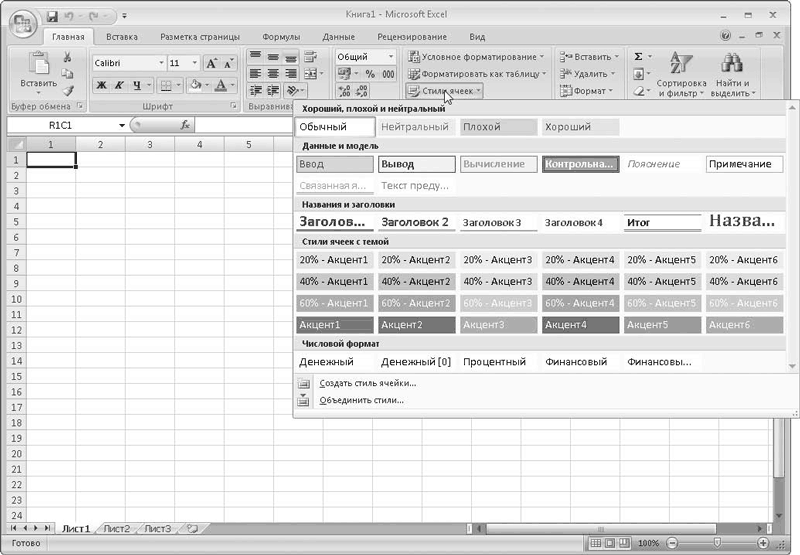This screenshot has height=555, width=800.
Task: Click Объединить стили... option
Action: (x=361, y=400)
